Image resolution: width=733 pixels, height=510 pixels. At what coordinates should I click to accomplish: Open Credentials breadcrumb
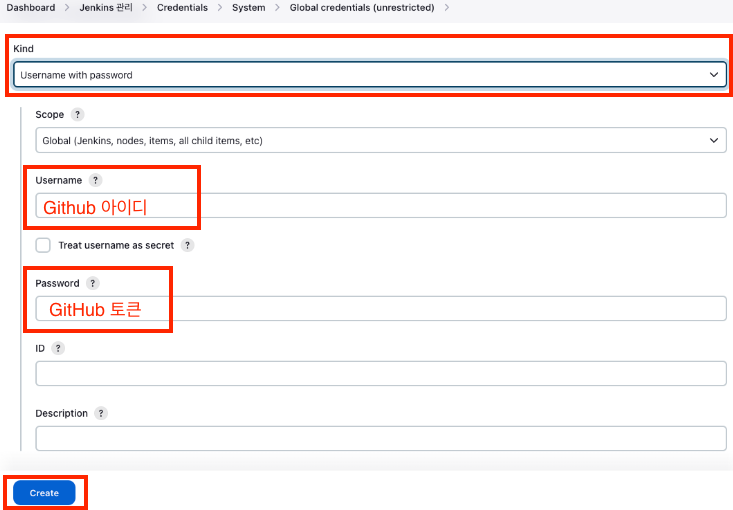pos(182,7)
